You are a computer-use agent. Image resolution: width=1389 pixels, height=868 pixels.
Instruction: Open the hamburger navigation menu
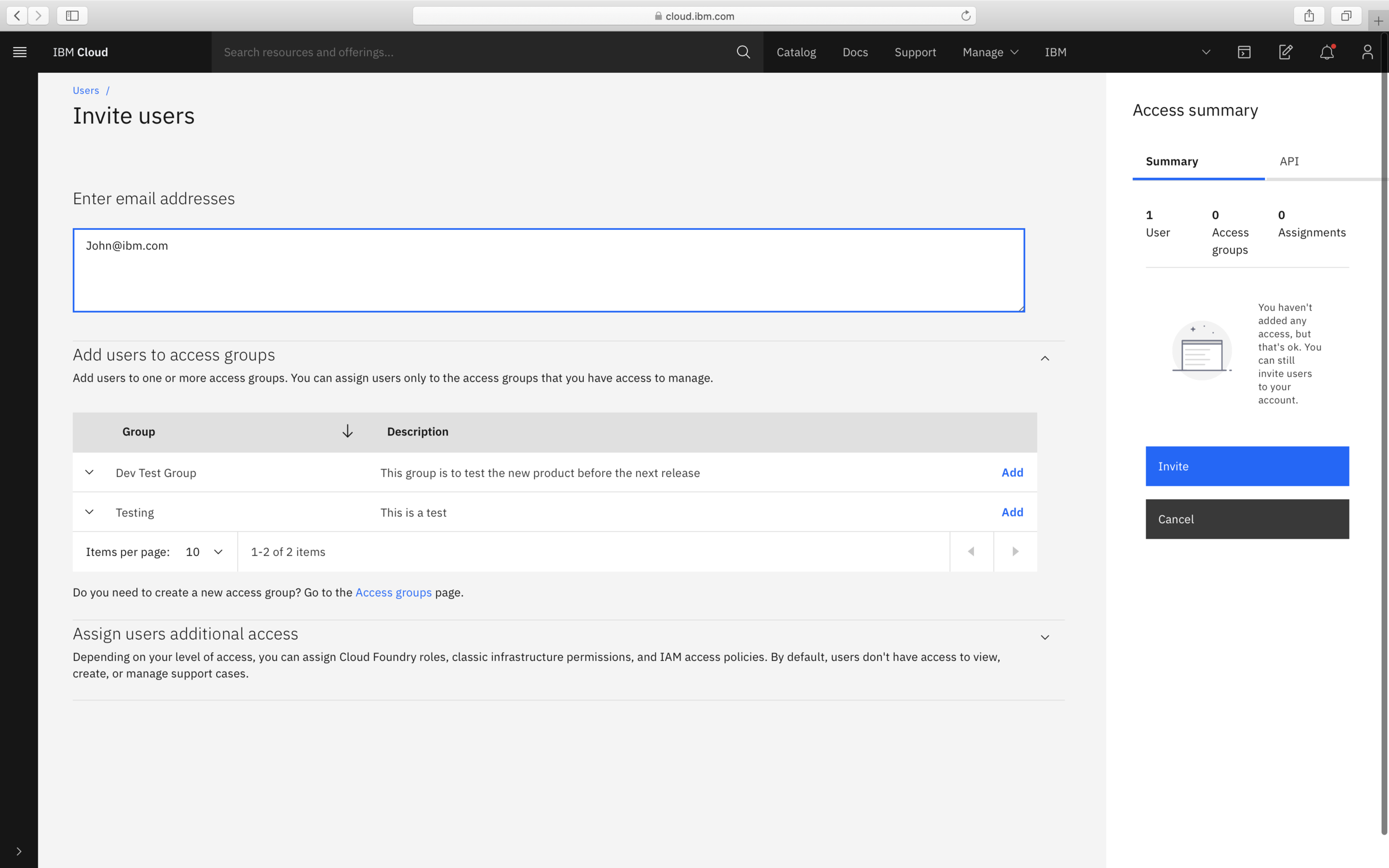tap(19, 52)
